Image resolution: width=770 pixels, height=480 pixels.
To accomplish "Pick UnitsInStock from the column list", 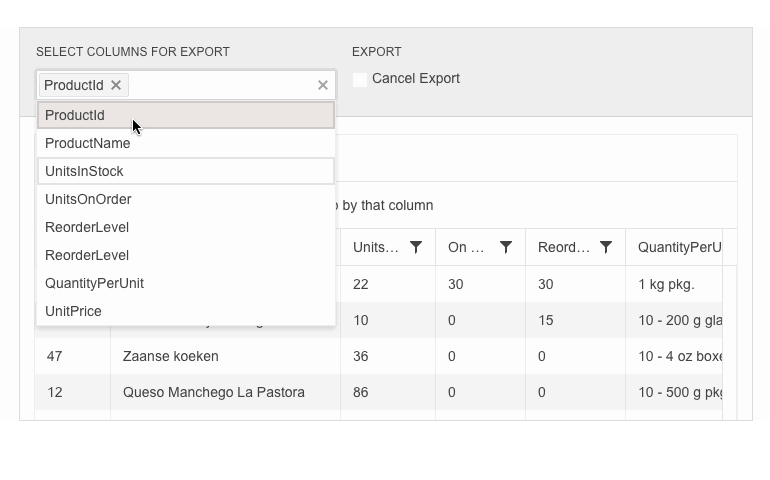I will pos(186,171).
